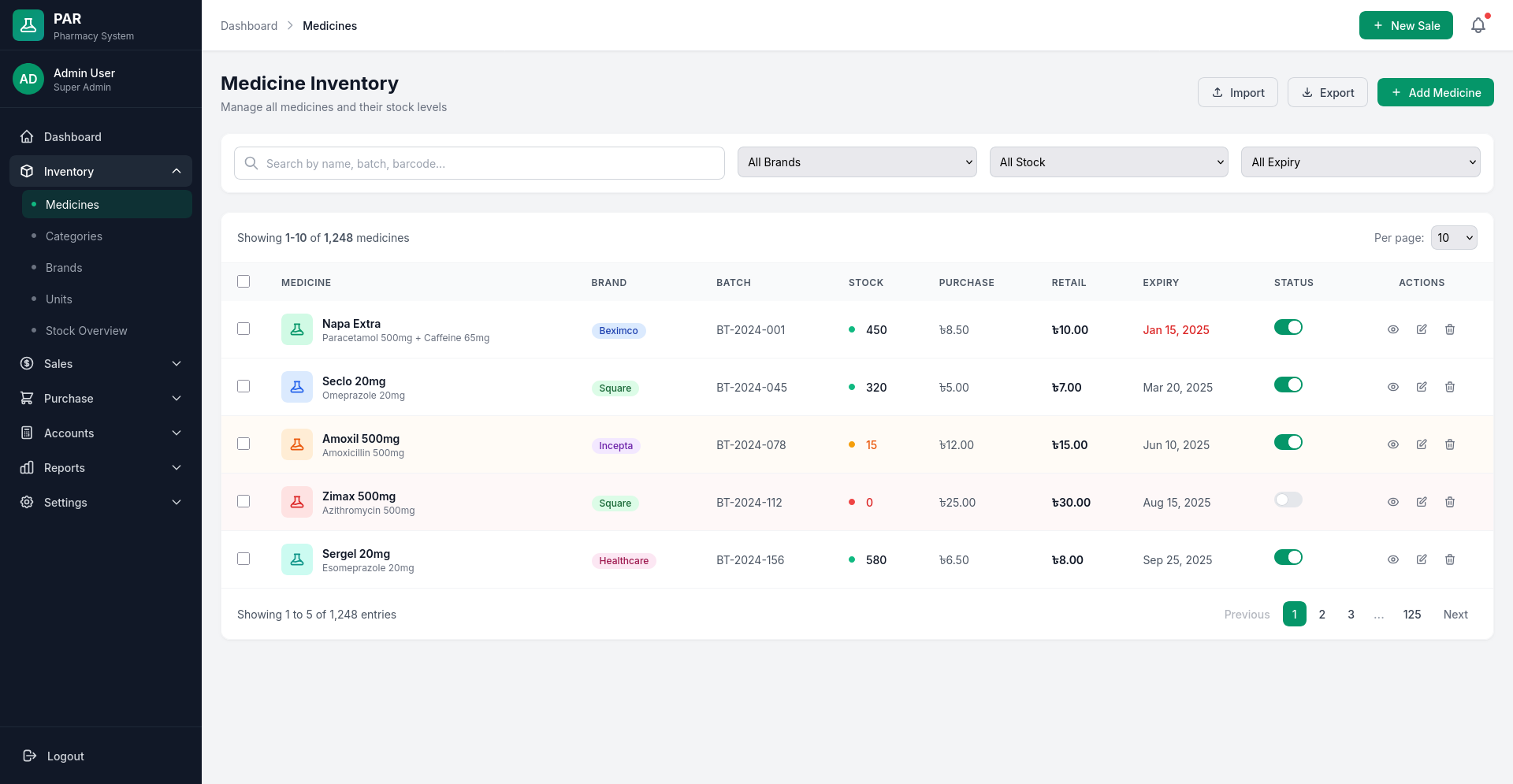Click the Add Medicine button
This screenshot has width=1513, height=784.
click(1435, 92)
